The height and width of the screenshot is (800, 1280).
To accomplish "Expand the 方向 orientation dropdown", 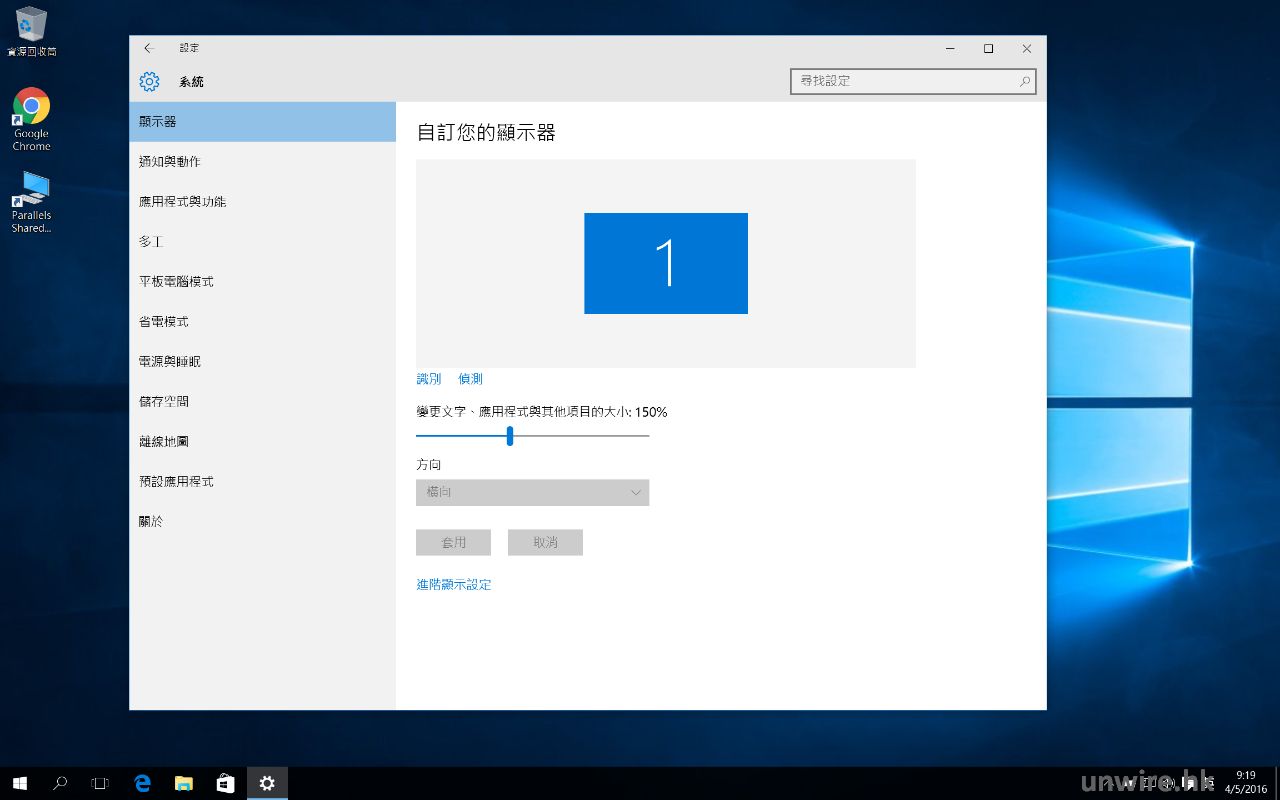I will point(532,493).
